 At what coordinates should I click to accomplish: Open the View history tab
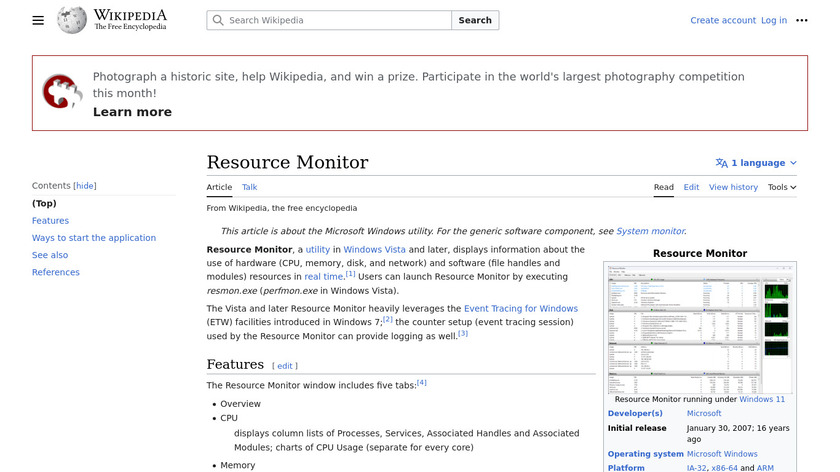click(733, 187)
